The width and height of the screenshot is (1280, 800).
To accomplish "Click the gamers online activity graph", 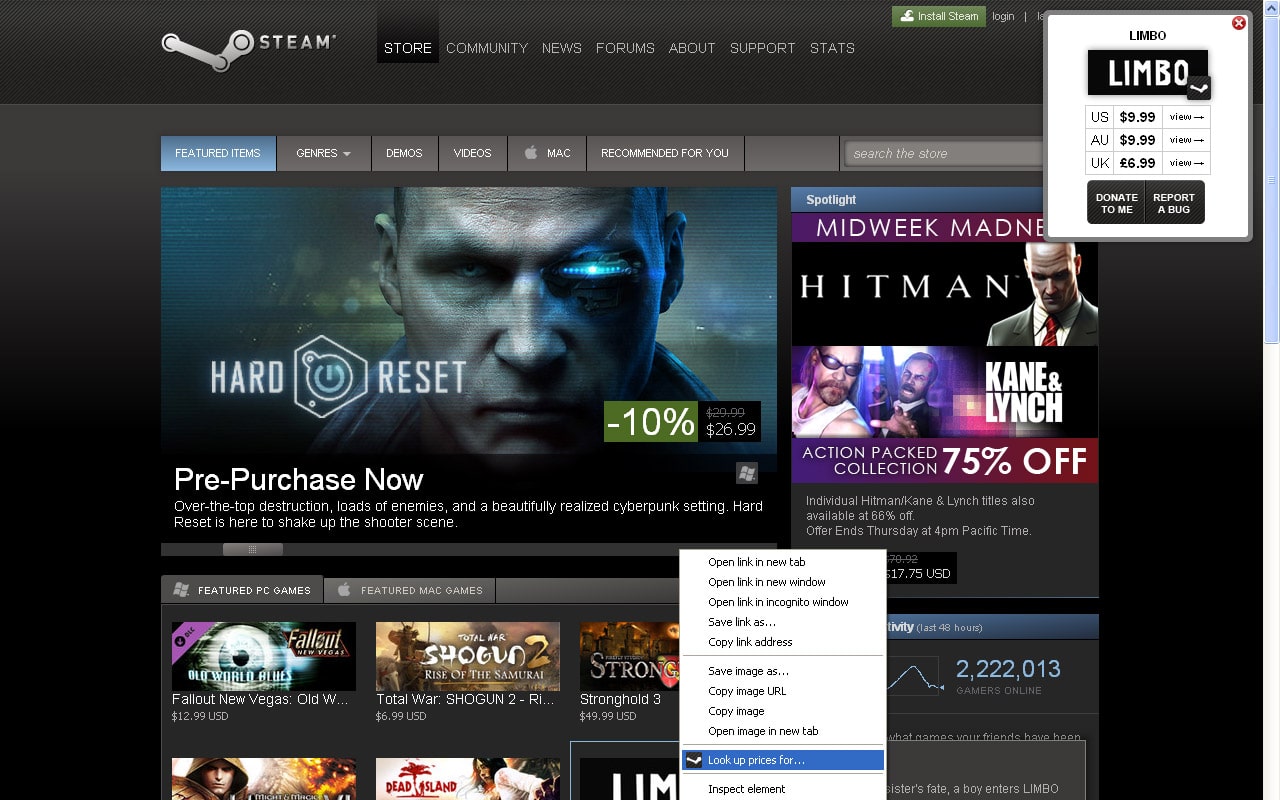I will [x=915, y=675].
